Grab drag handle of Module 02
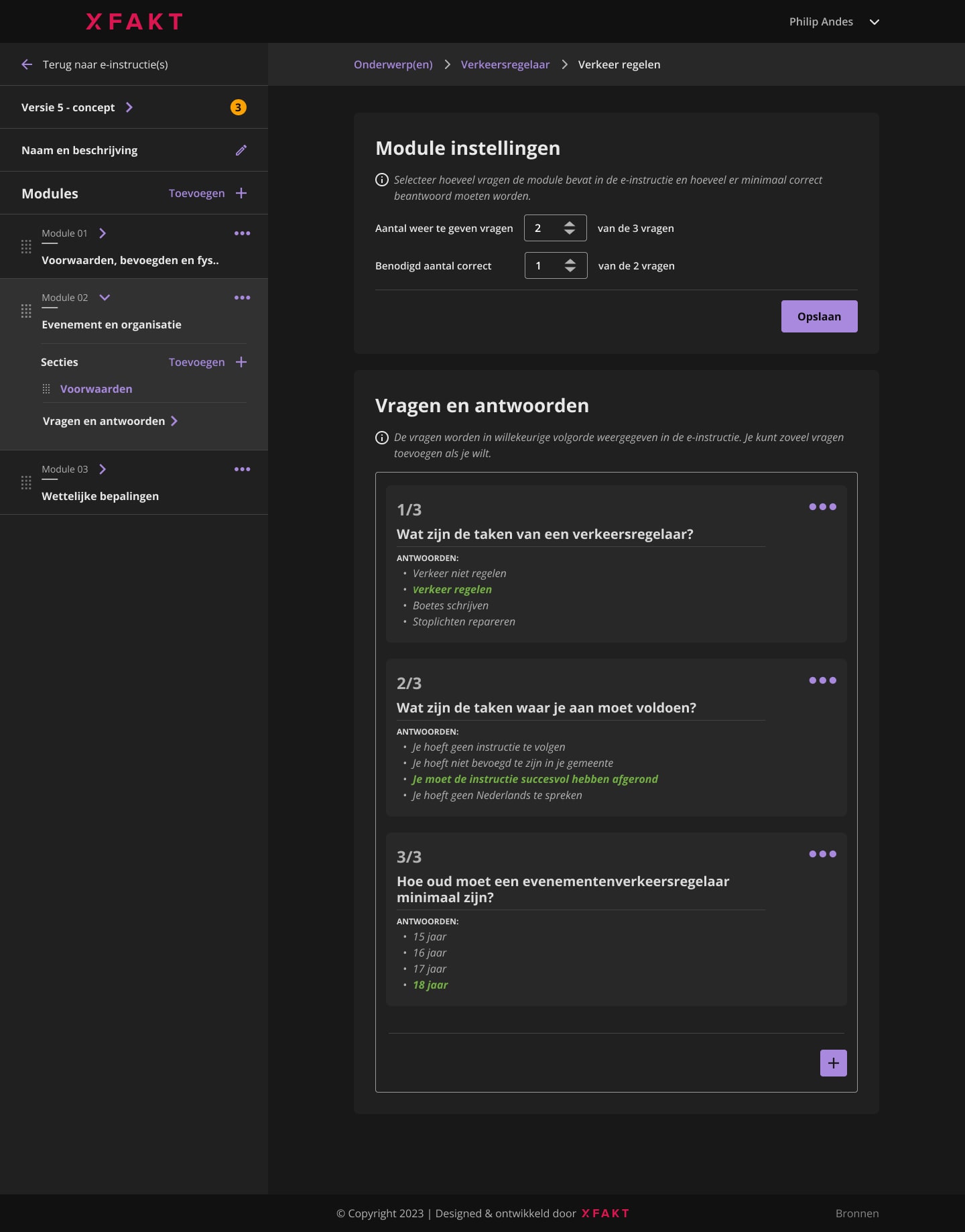 click(x=26, y=311)
